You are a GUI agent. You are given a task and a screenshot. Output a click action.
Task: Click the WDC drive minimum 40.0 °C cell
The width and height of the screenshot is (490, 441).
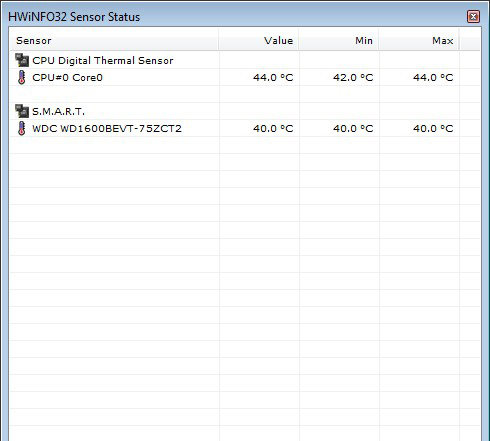click(x=353, y=128)
